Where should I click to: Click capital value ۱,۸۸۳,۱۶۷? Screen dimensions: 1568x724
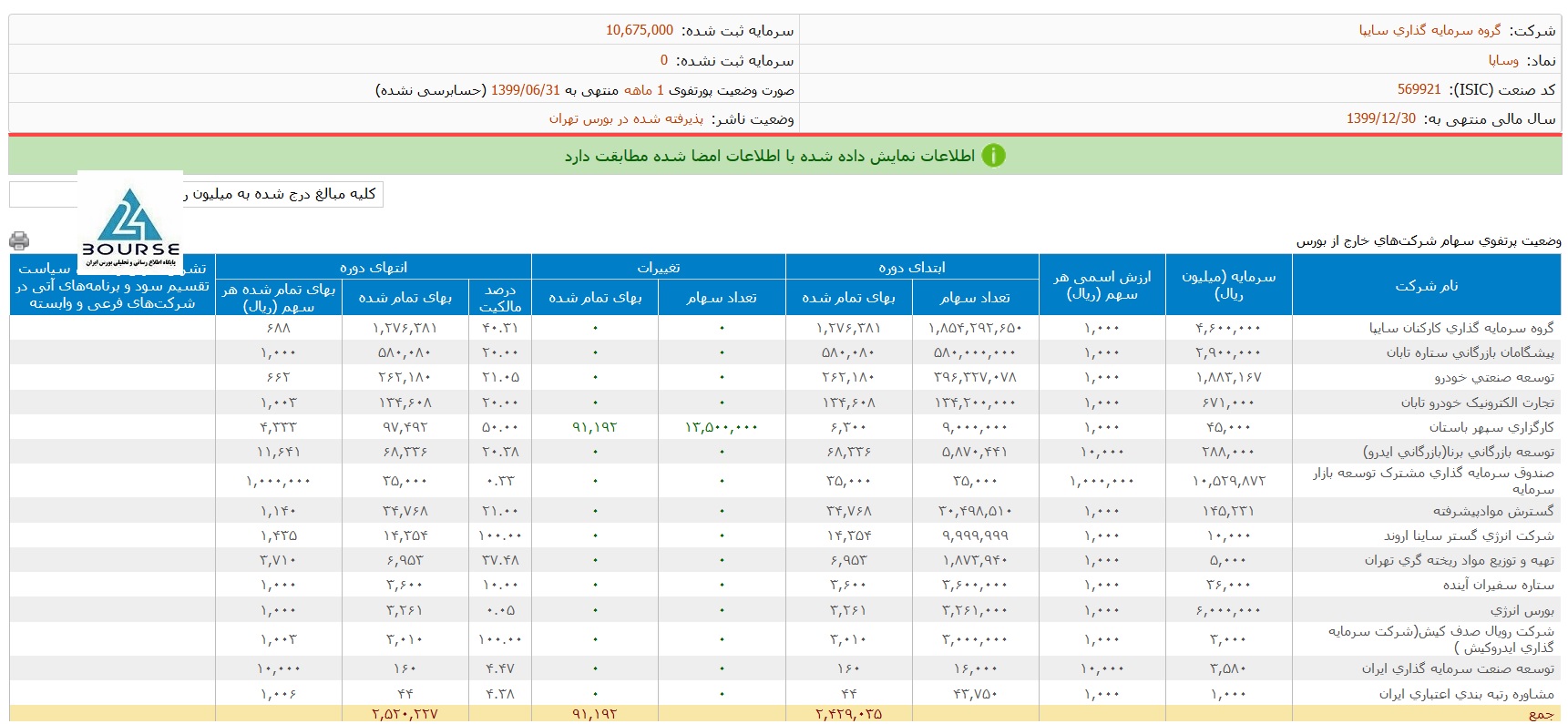(x=1229, y=377)
